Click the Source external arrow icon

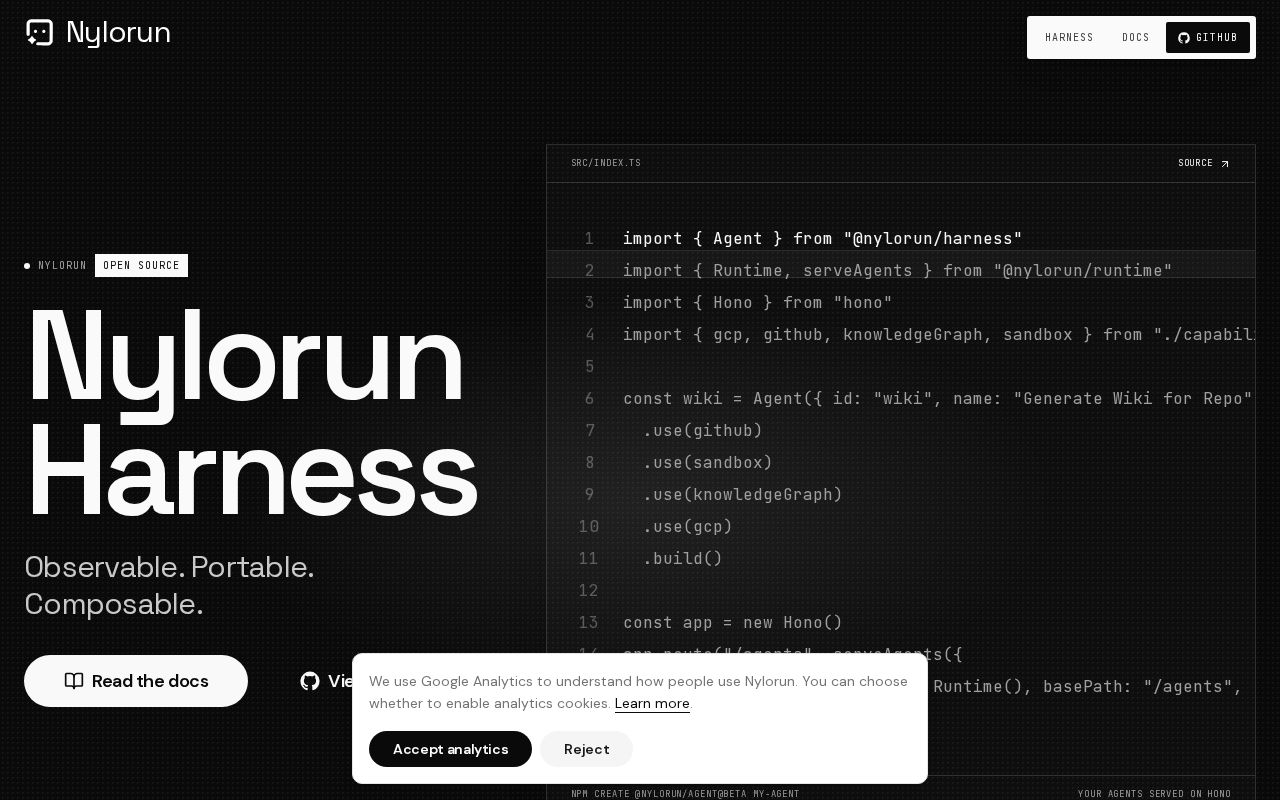coord(1225,164)
